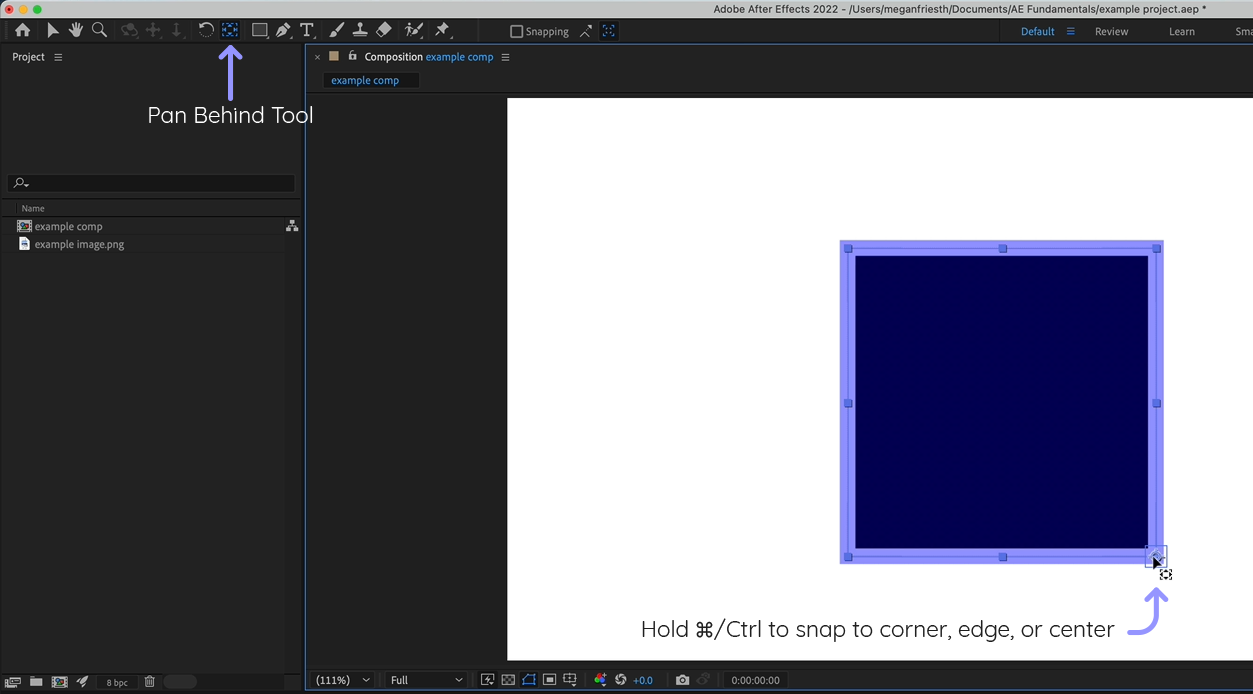Screen dimensions: 1253x694
Task: Open the Full resolution dropdown
Action: pos(425,680)
